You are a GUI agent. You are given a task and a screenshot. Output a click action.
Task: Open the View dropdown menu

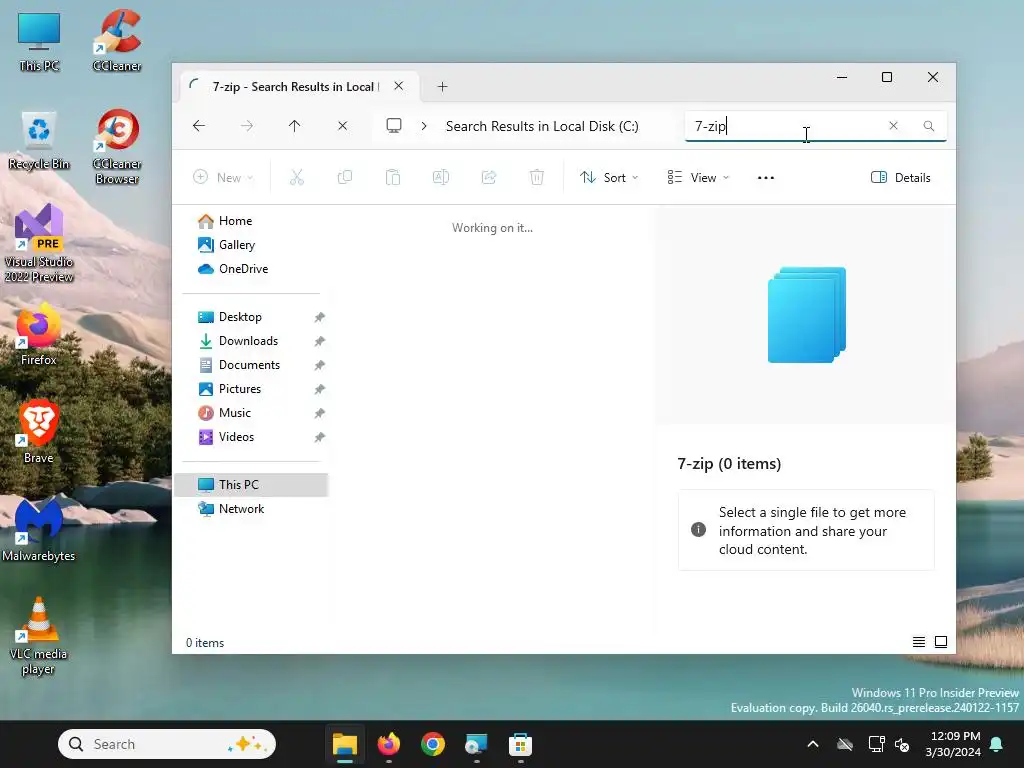pos(697,178)
